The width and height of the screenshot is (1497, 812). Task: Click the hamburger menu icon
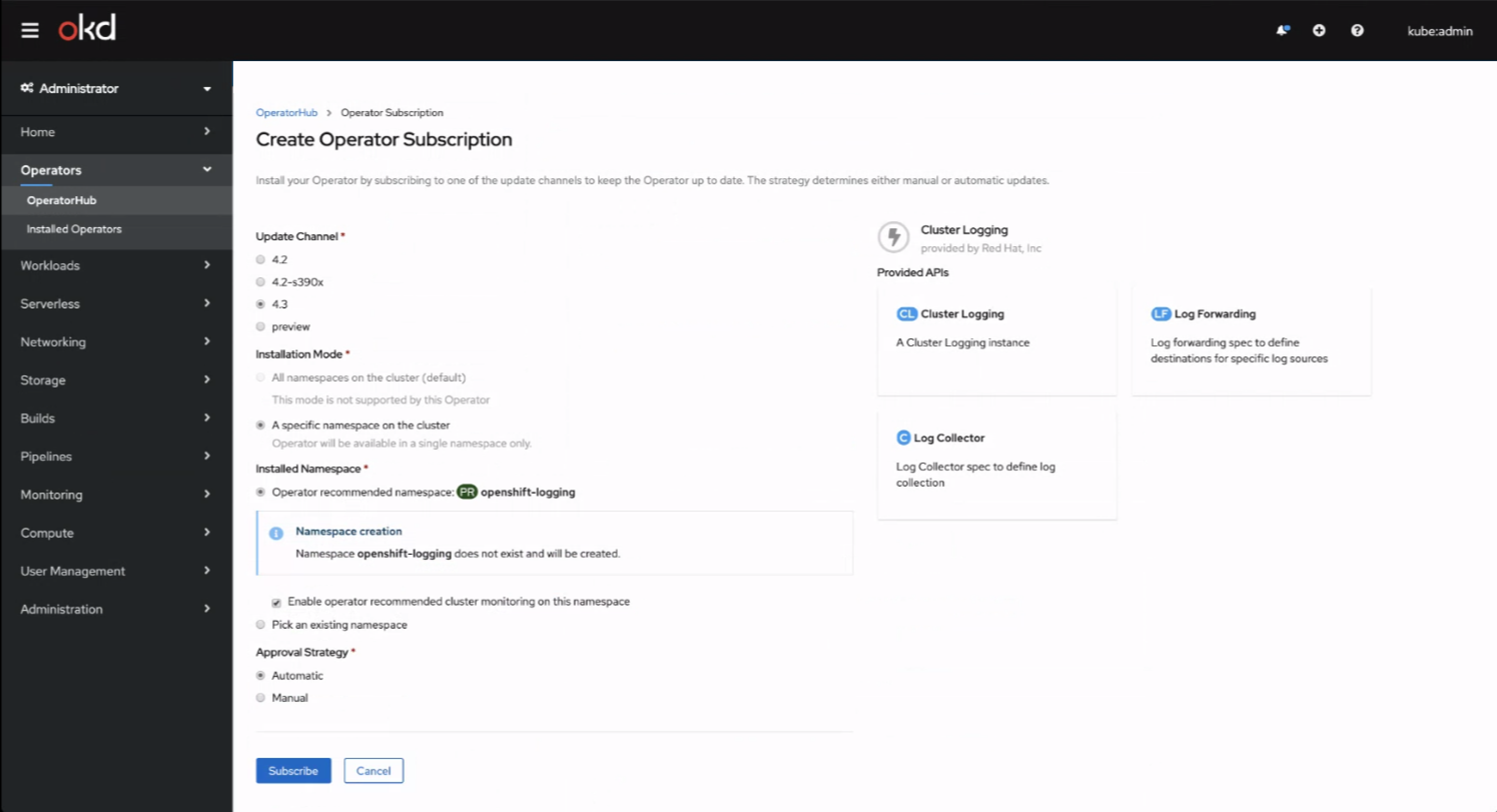tap(30, 30)
